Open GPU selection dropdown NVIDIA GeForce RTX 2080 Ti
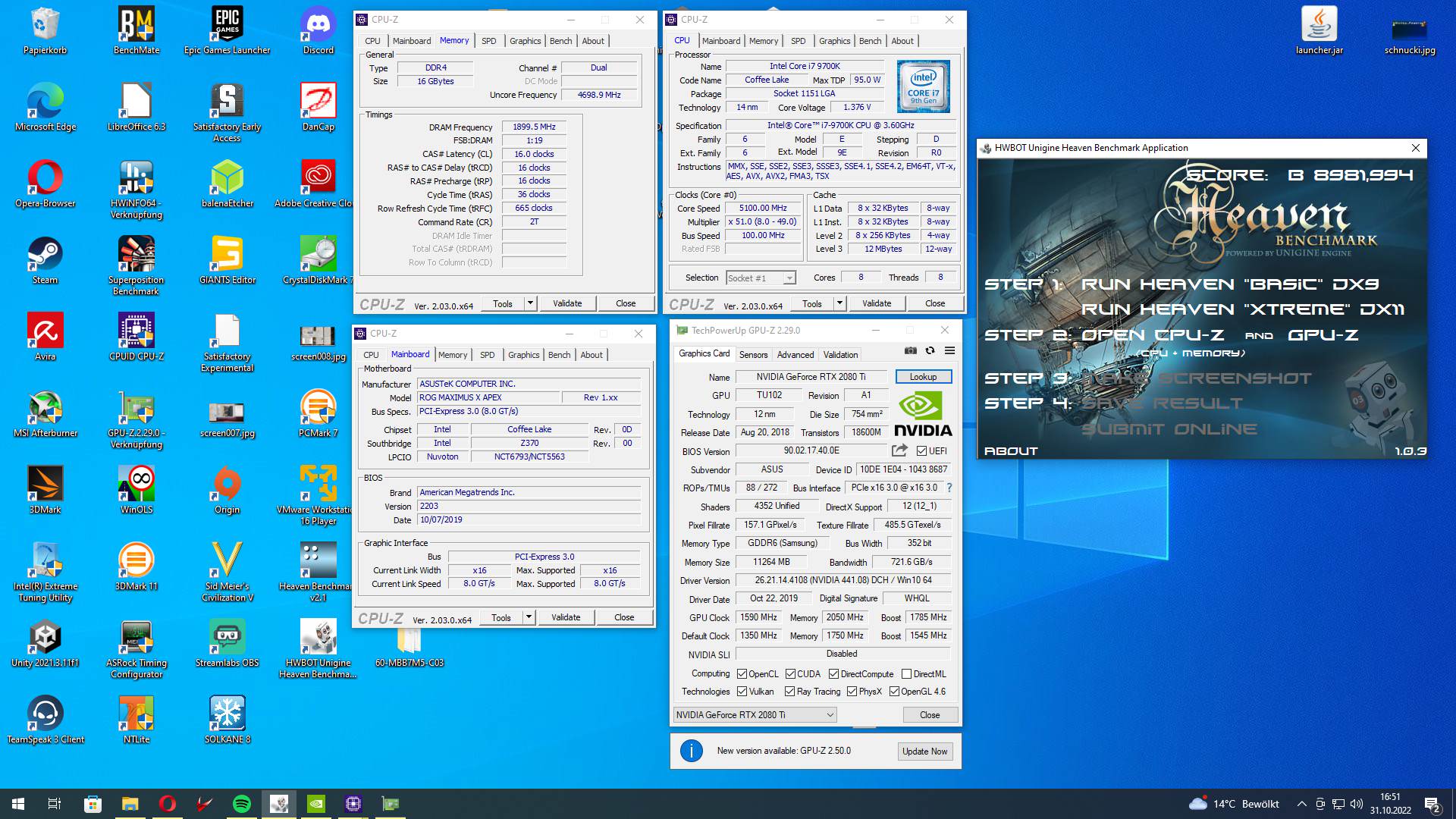The width and height of the screenshot is (1456, 819). click(x=755, y=714)
